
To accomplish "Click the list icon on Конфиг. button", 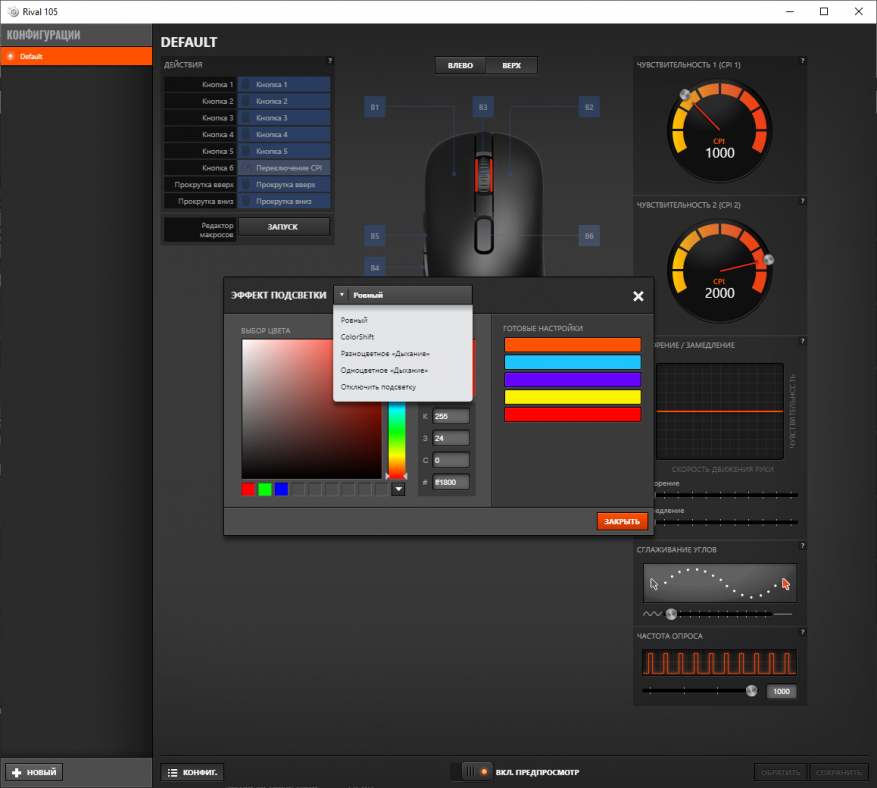I will click(172, 772).
